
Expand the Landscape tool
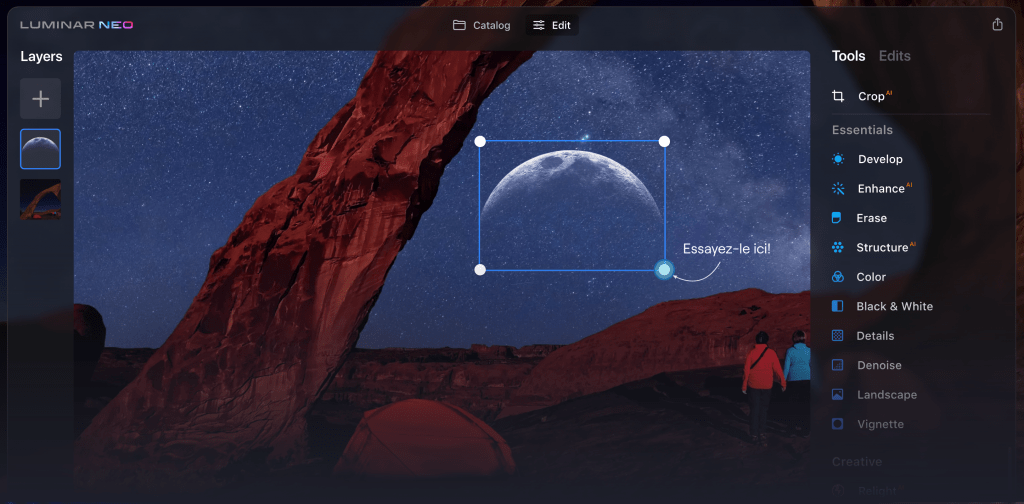pos(886,395)
